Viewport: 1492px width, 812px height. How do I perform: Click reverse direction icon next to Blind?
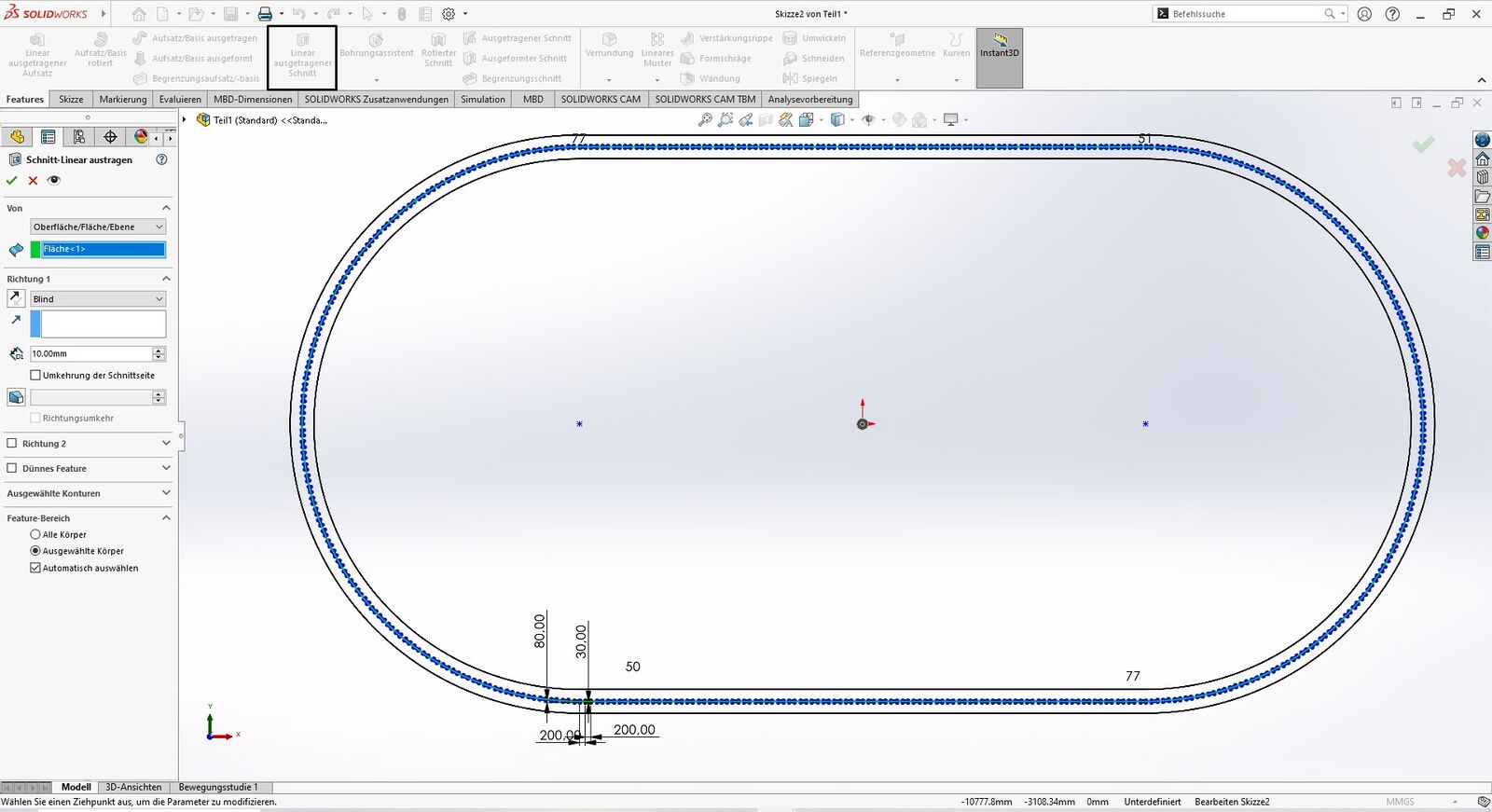click(16, 298)
